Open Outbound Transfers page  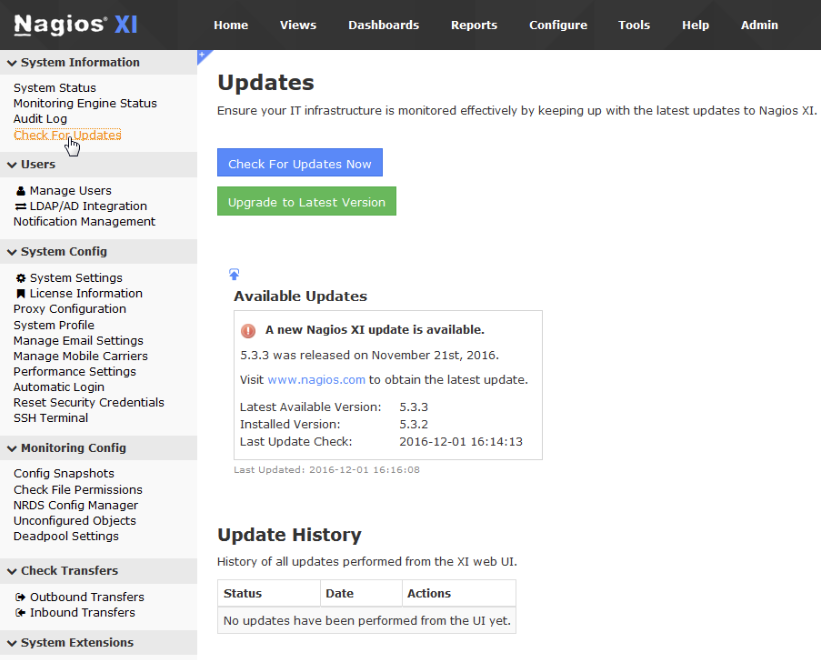87,597
